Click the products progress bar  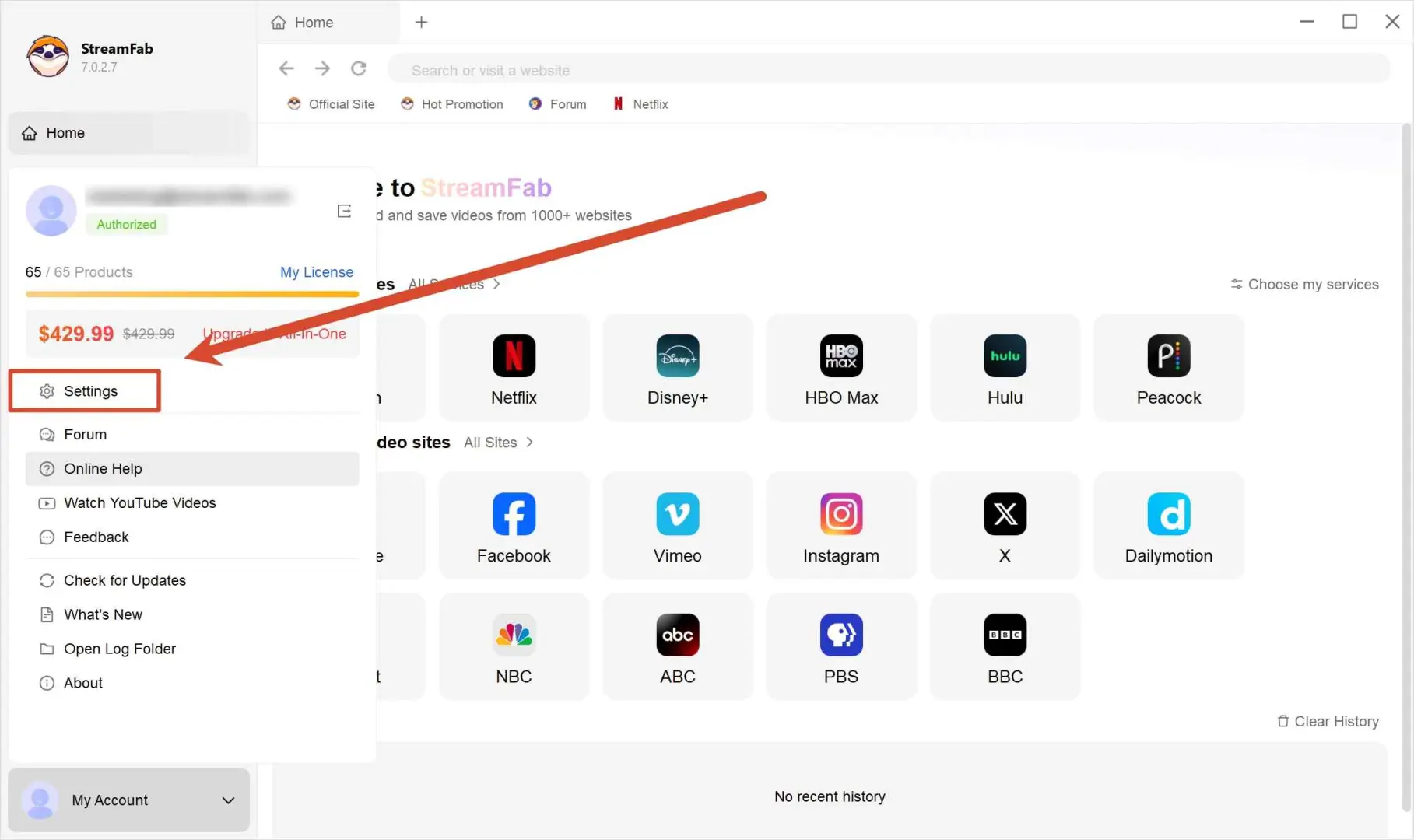192,294
